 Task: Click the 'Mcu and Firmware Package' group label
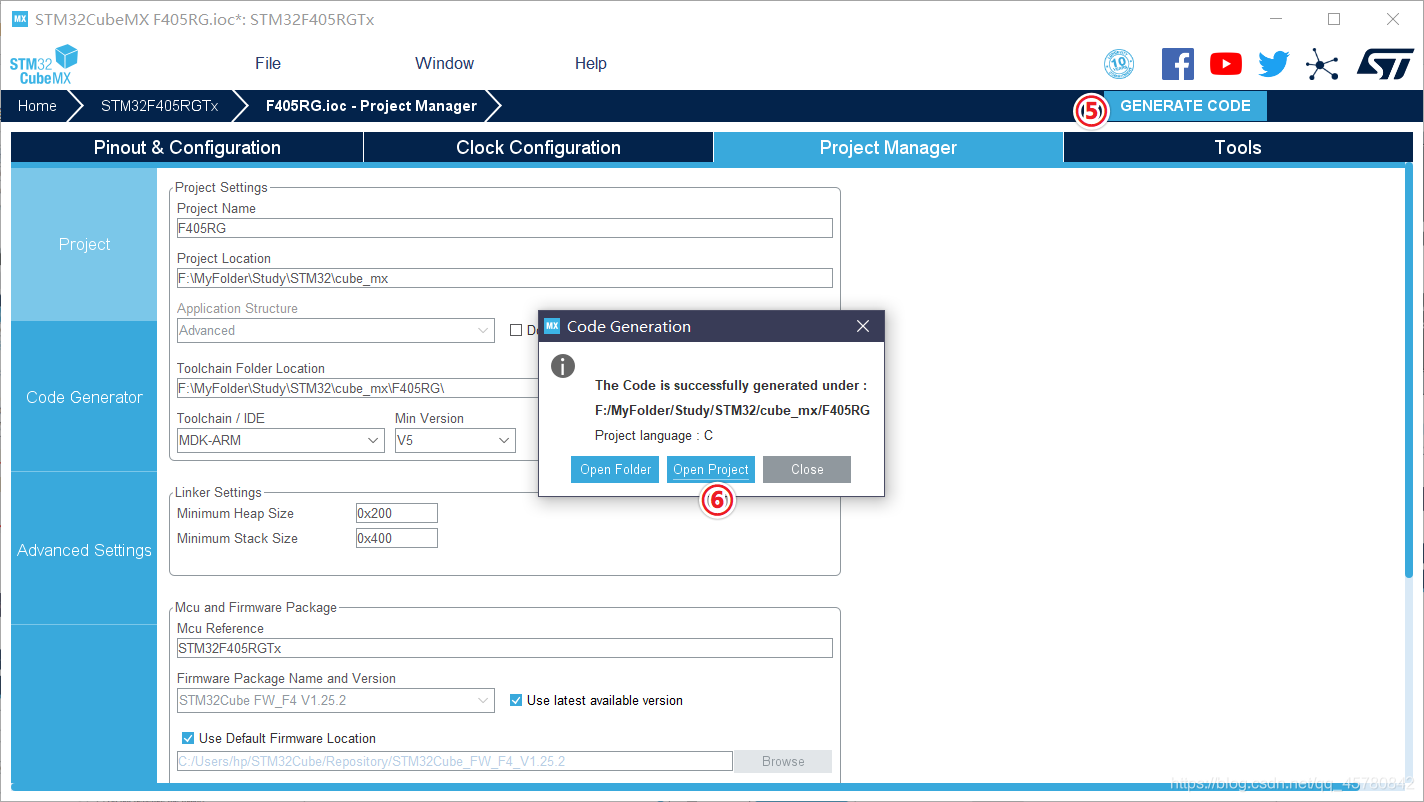[x=256, y=607]
